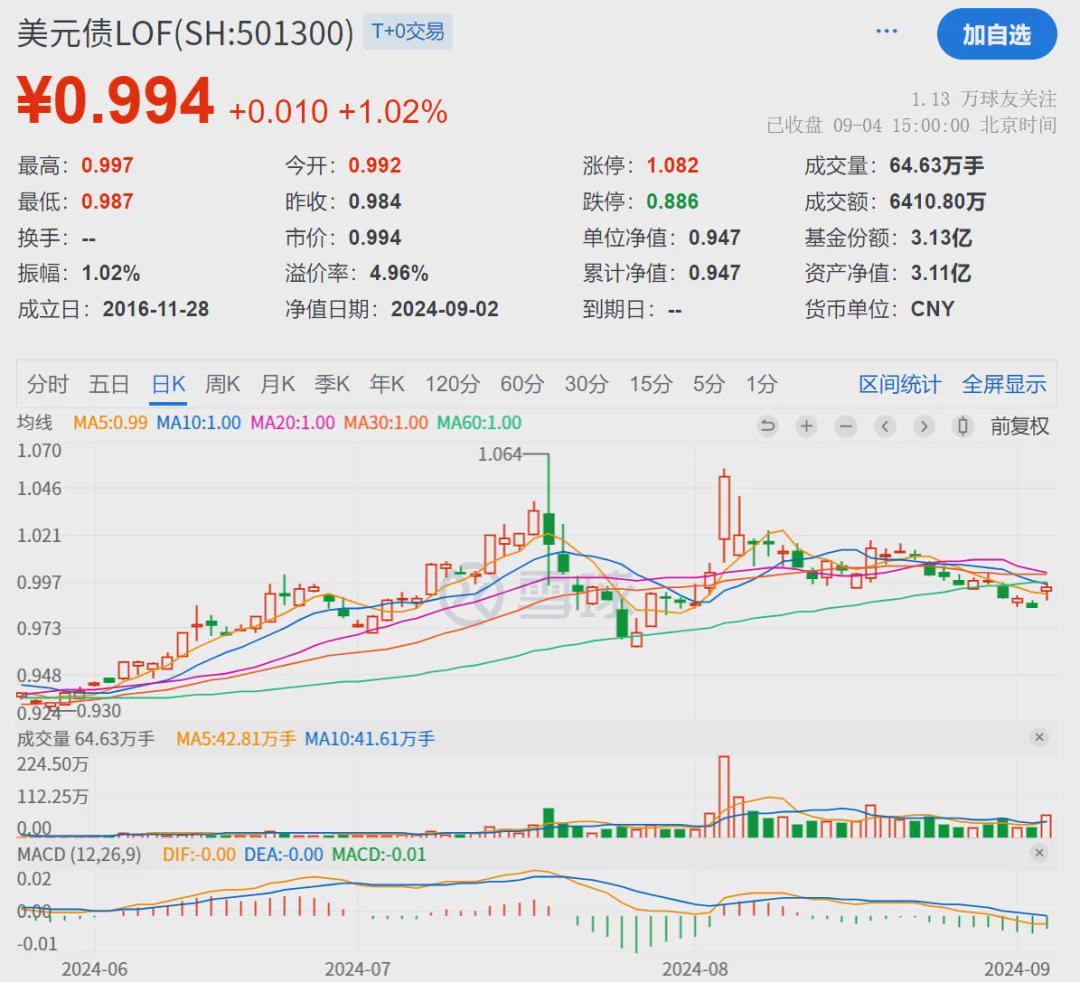The height and width of the screenshot is (982, 1080).
Task: Click the 成交额 6410.80万 value
Action: 937,202
